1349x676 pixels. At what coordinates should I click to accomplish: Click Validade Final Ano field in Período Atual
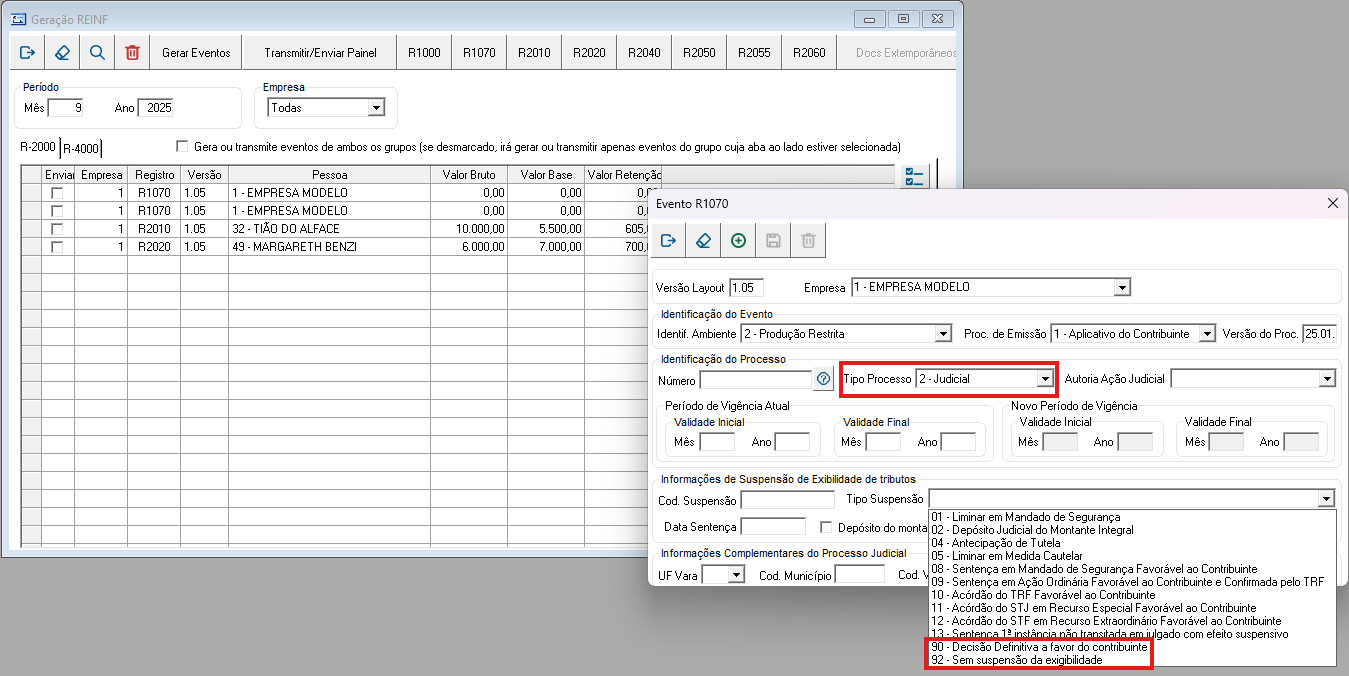click(x=958, y=442)
